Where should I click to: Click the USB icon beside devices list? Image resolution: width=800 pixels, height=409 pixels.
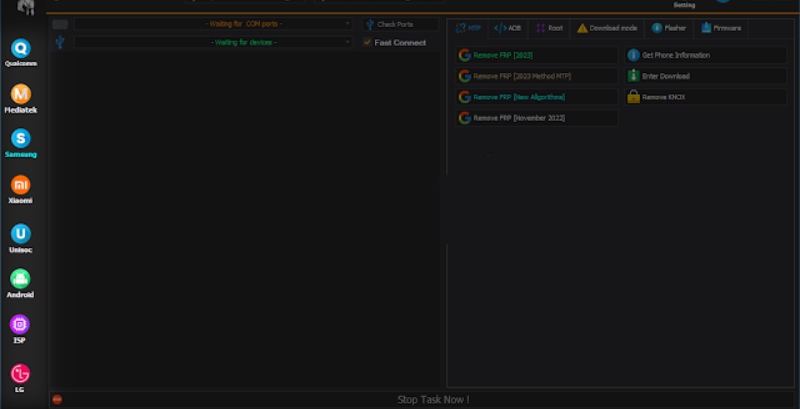coord(60,42)
